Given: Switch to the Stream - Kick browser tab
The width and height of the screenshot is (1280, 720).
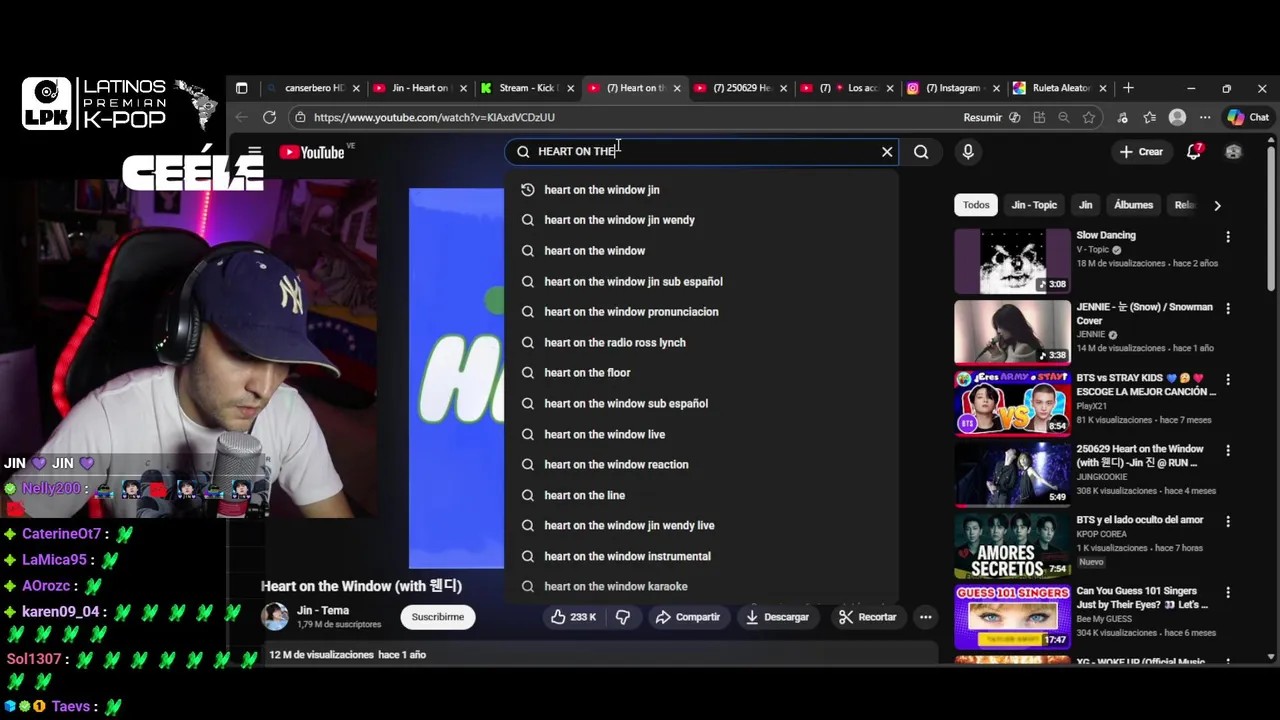Looking at the screenshot, I should tap(525, 88).
